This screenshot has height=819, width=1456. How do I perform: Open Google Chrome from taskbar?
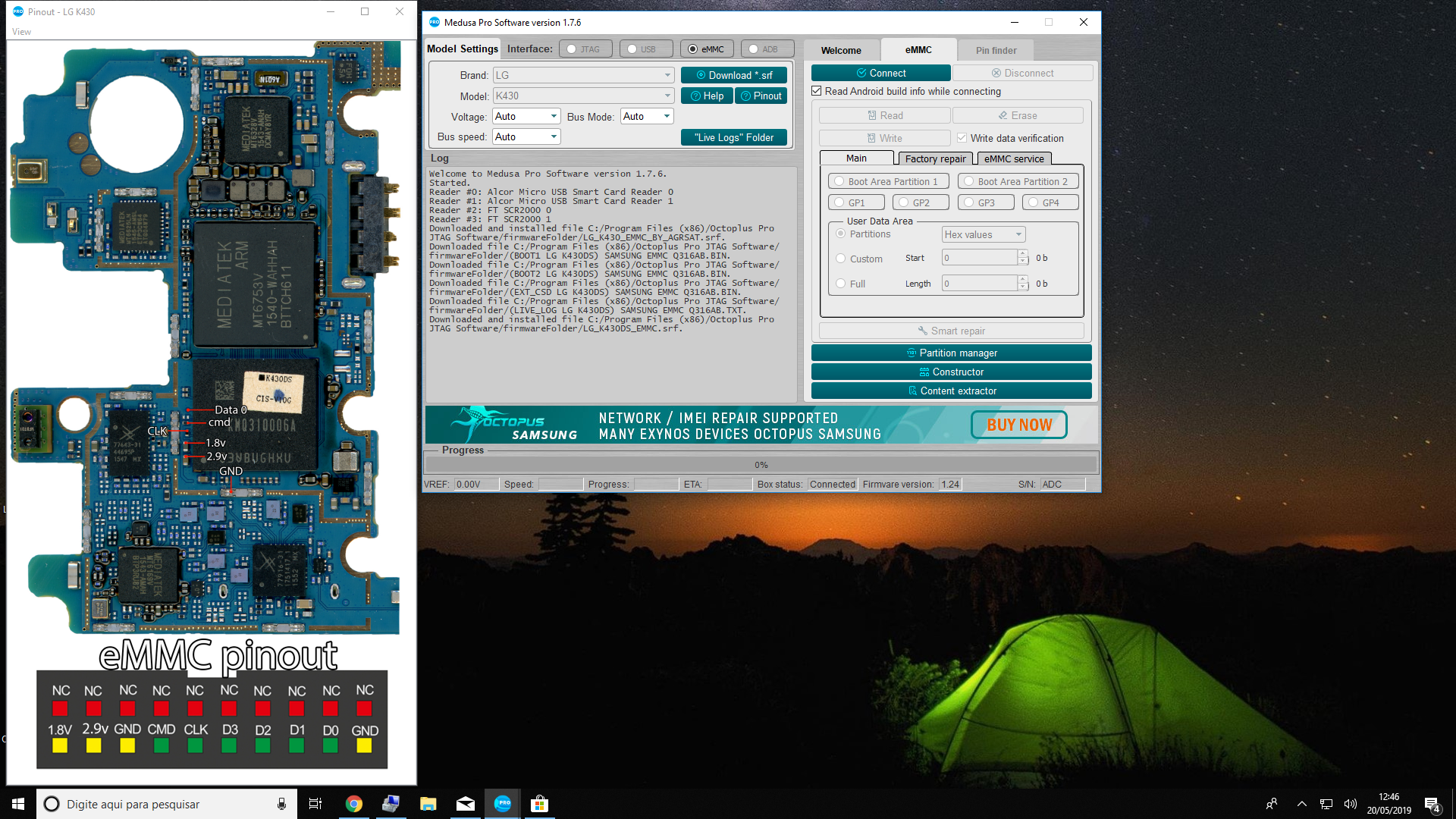353,804
